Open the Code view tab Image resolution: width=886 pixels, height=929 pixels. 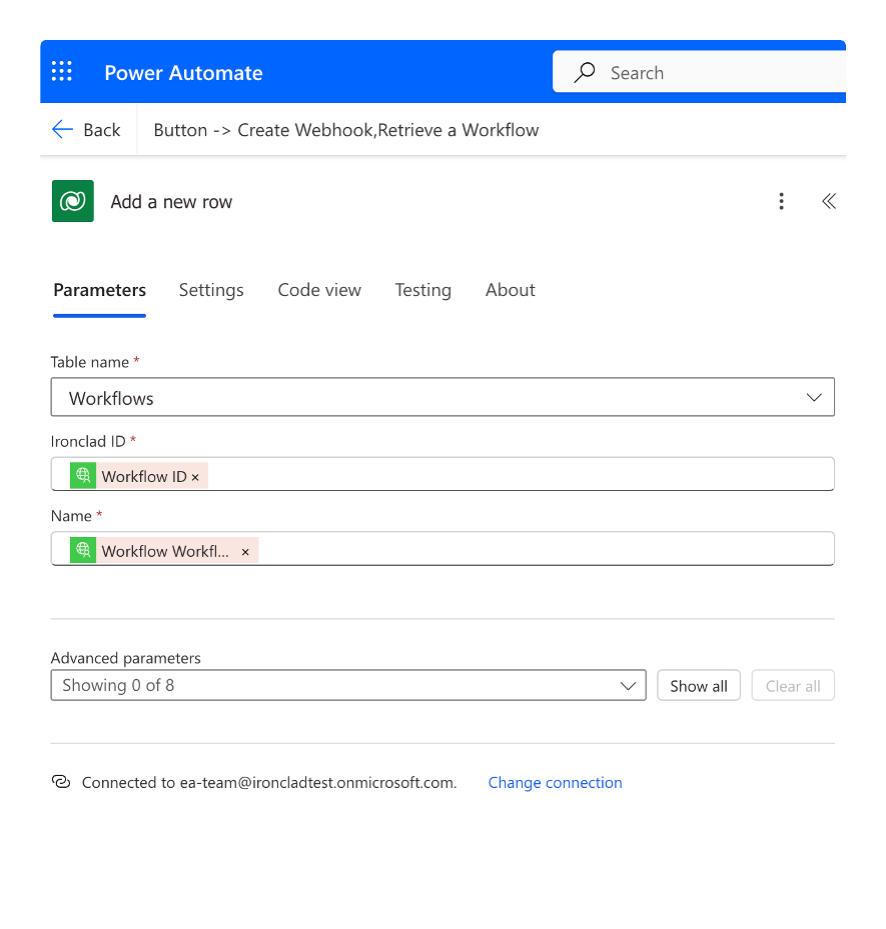click(x=319, y=290)
